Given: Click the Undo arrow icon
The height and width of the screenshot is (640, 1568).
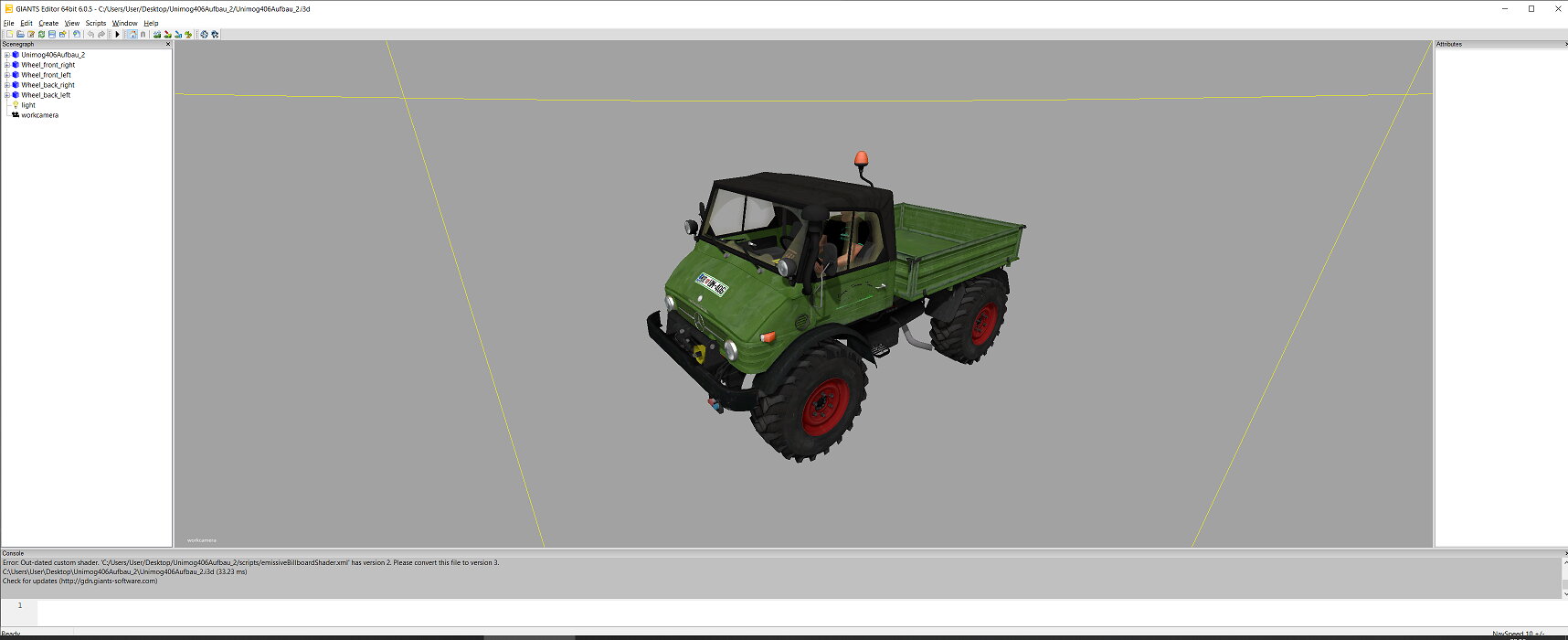Looking at the screenshot, I should click(x=90, y=35).
